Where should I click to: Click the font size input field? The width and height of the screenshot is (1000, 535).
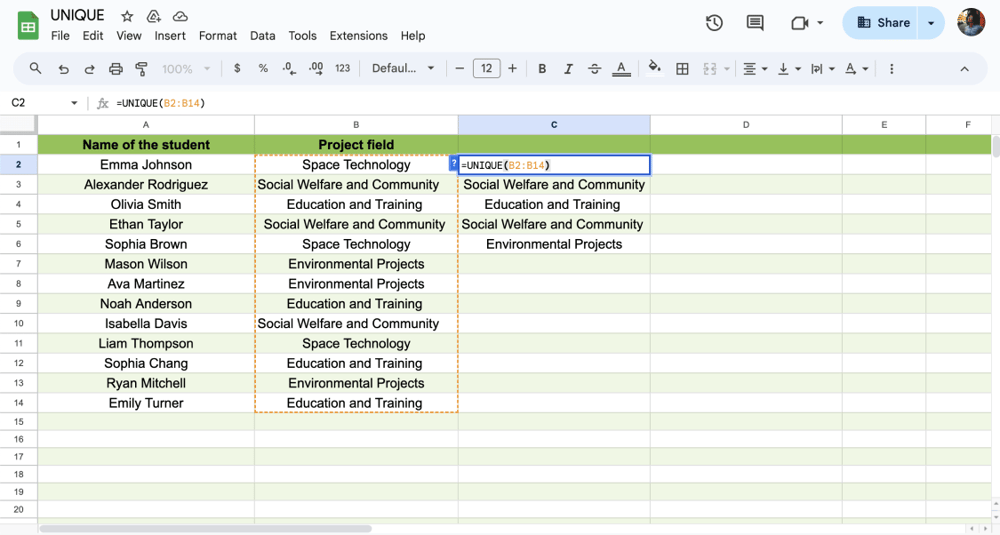click(x=486, y=69)
